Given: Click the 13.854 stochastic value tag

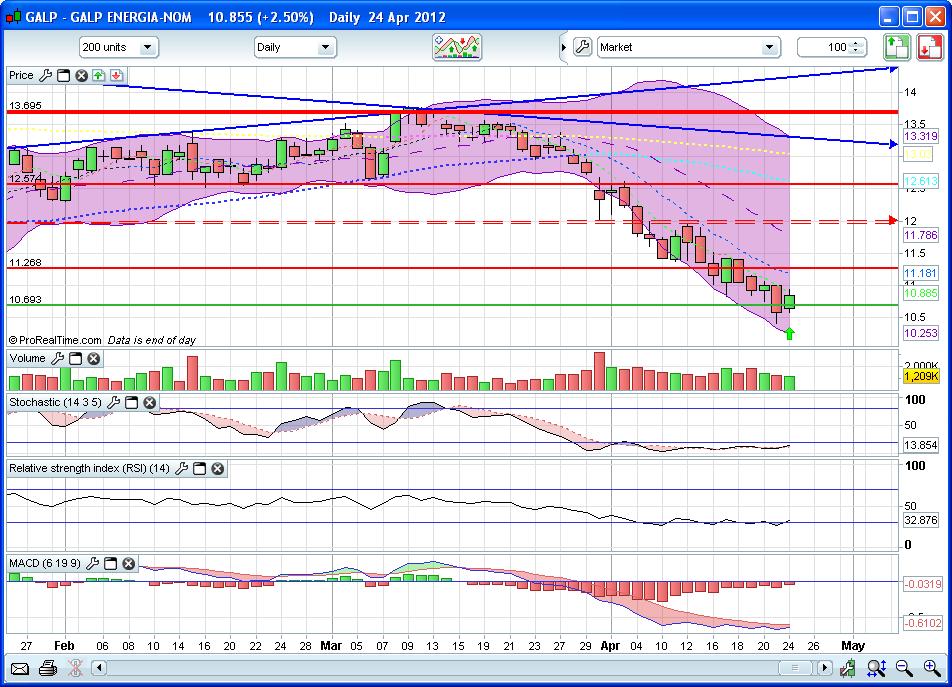Looking at the screenshot, I should point(920,445).
